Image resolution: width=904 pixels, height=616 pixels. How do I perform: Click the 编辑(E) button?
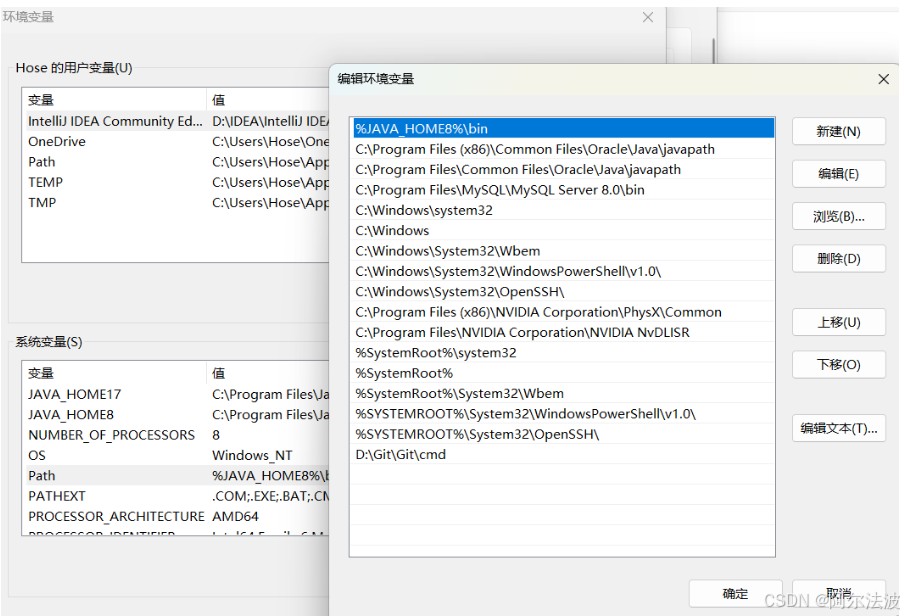[x=838, y=174]
